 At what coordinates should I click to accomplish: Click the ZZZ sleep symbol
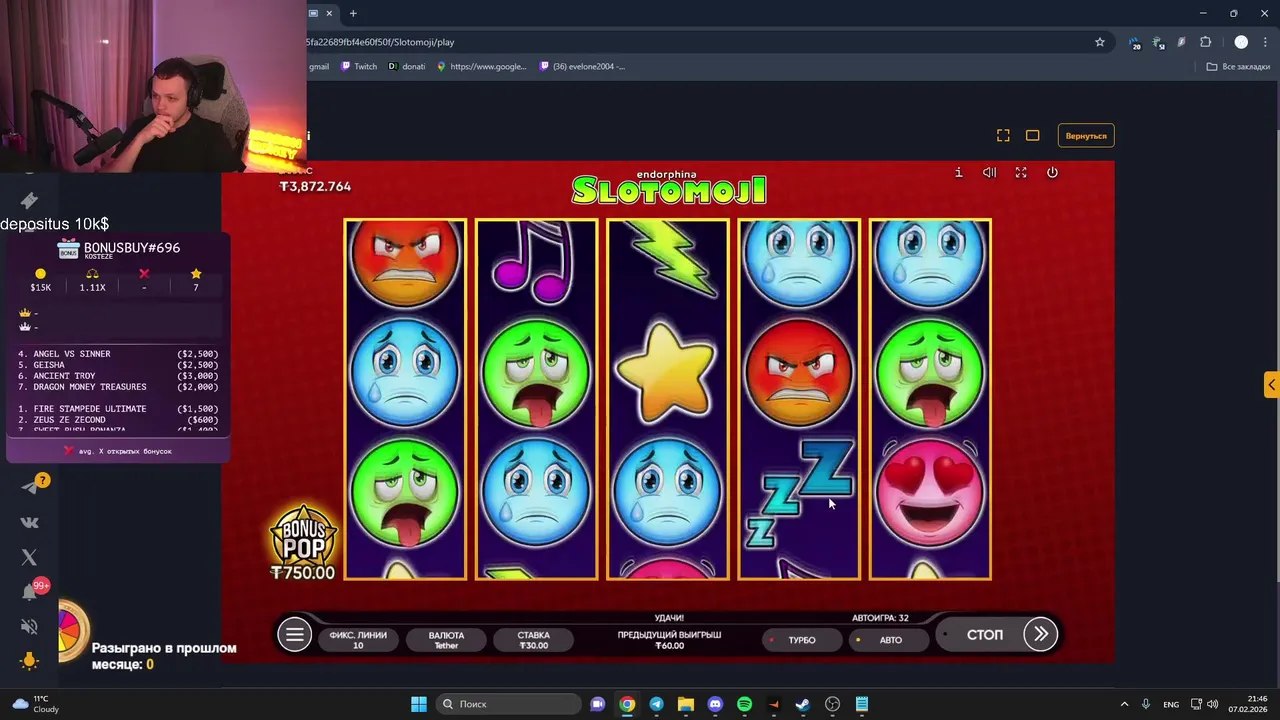pos(799,492)
